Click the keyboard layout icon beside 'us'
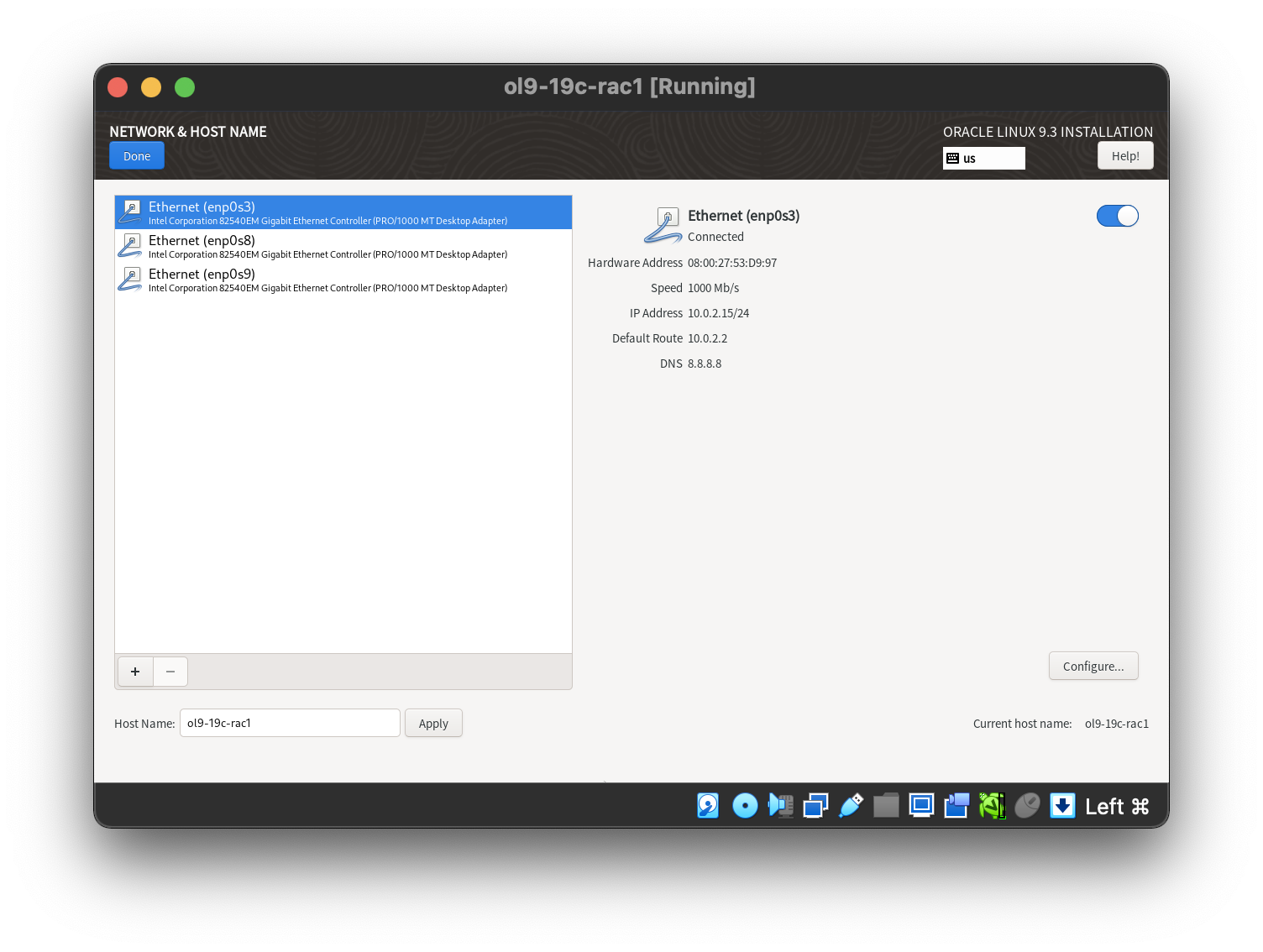1263x952 pixels. point(952,158)
